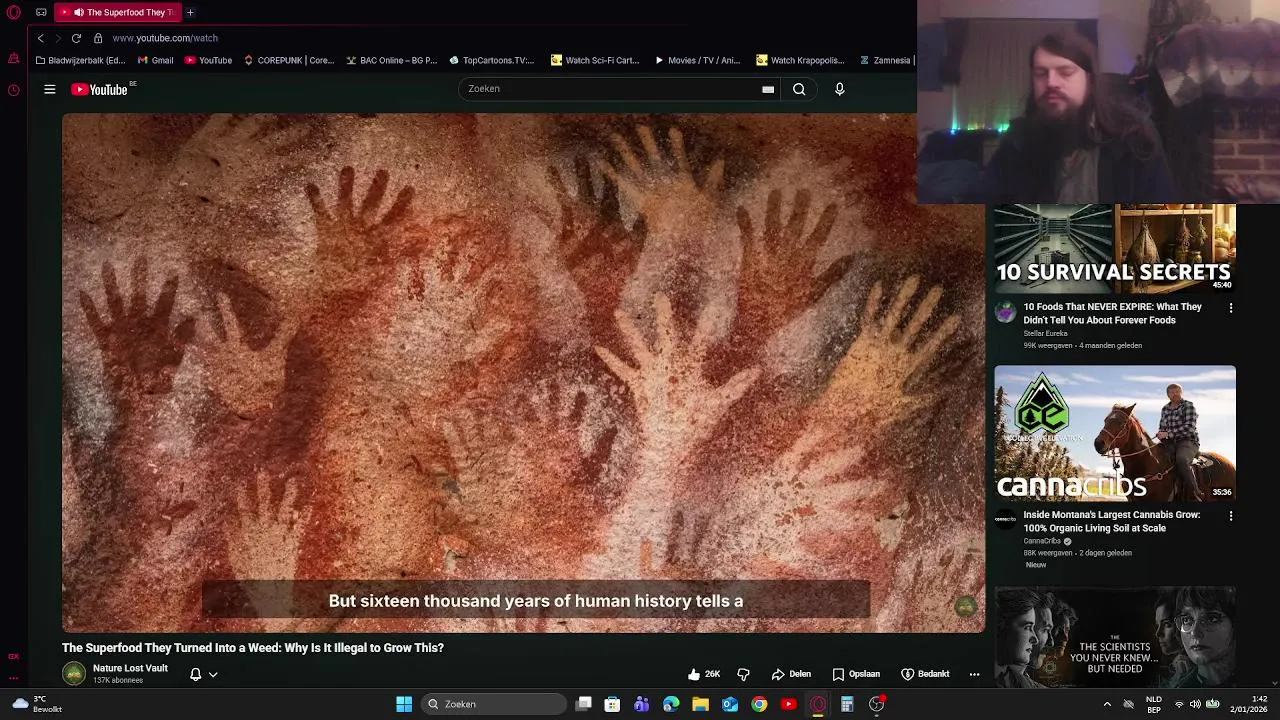Open Google Chrome from taskbar
Viewport: 1280px width, 720px height.
pyautogui.click(x=759, y=704)
